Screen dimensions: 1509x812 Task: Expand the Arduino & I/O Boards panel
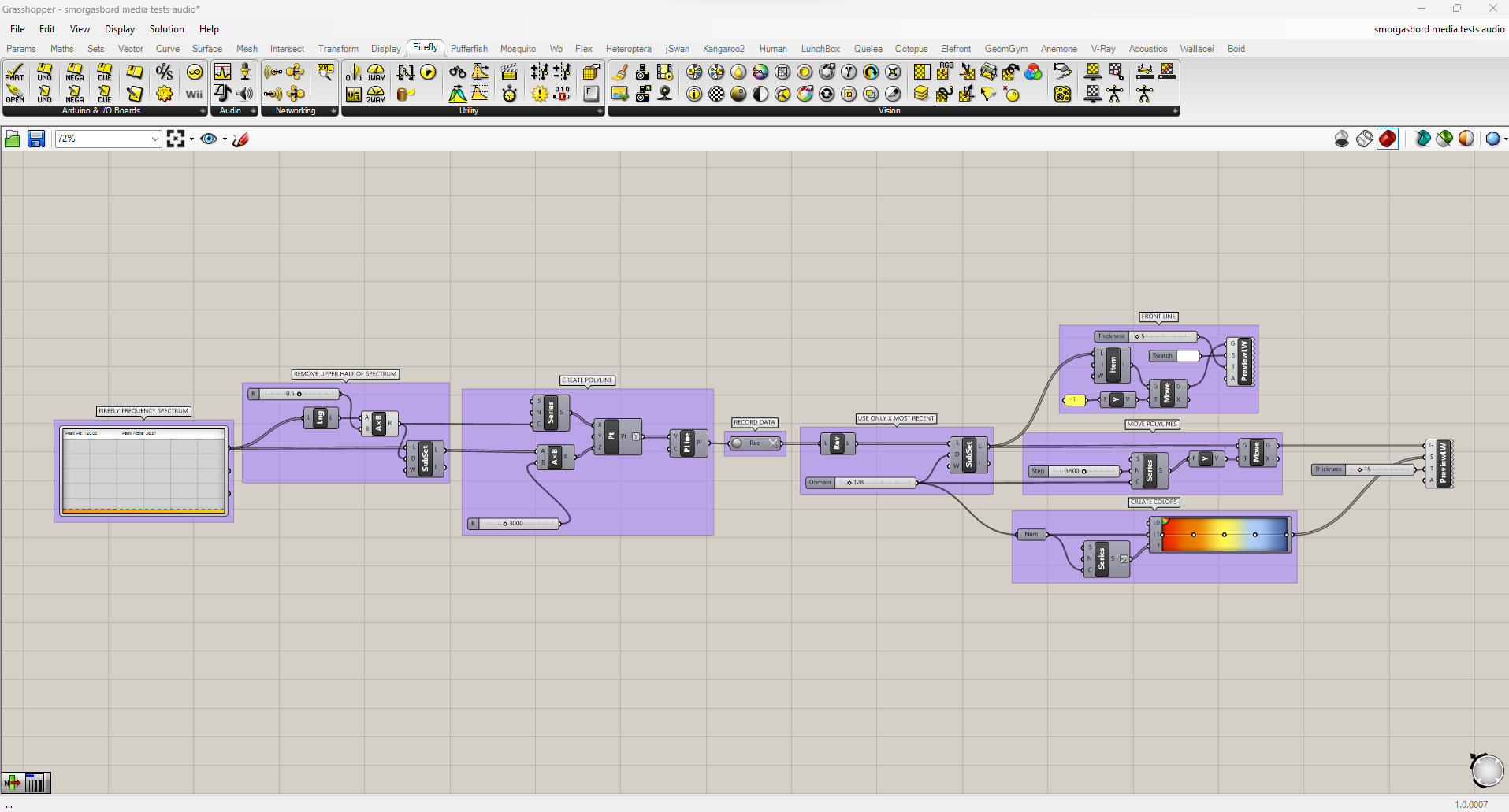point(203,111)
